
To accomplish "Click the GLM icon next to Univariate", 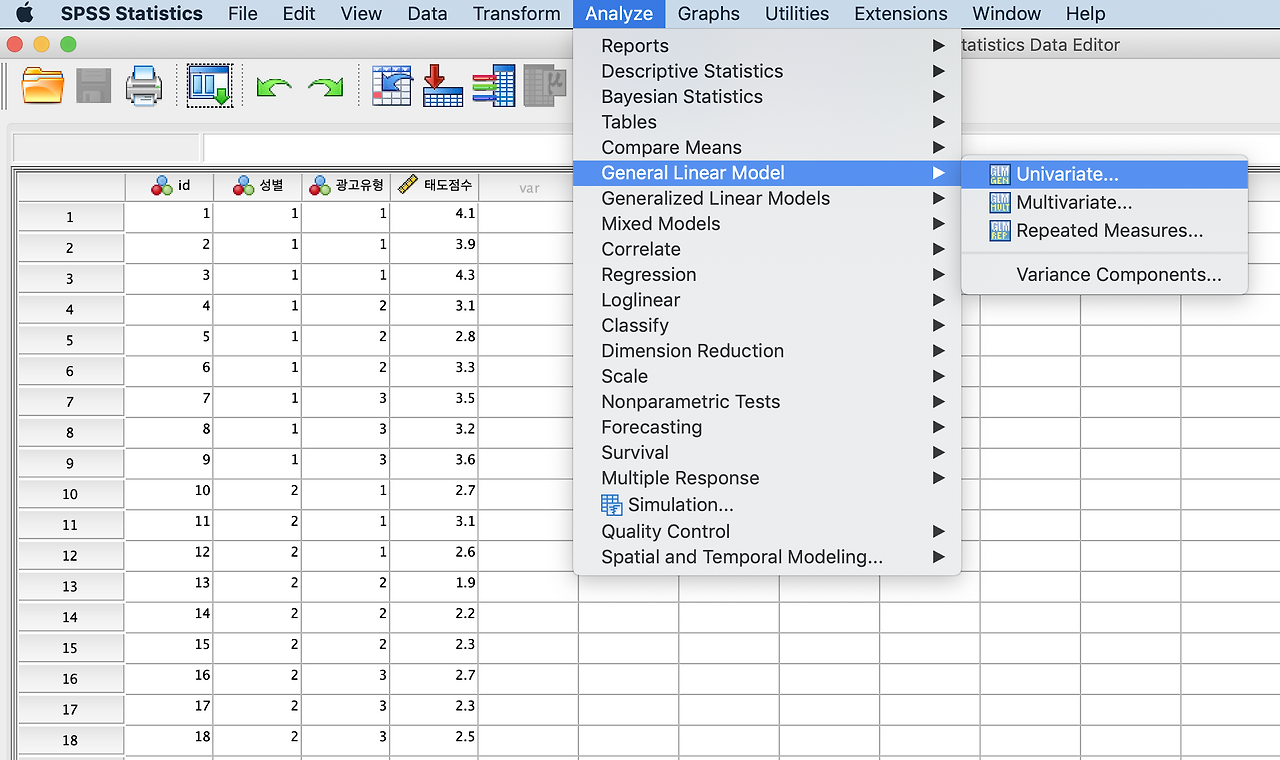I will point(1000,174).
